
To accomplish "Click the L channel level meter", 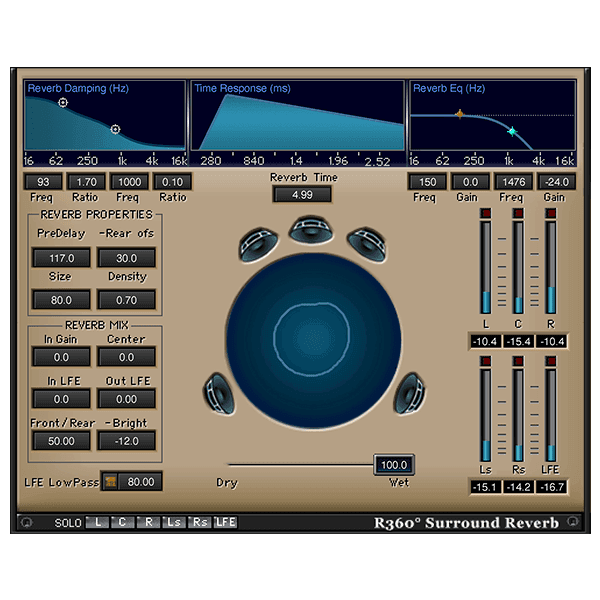I will [486, 267].
